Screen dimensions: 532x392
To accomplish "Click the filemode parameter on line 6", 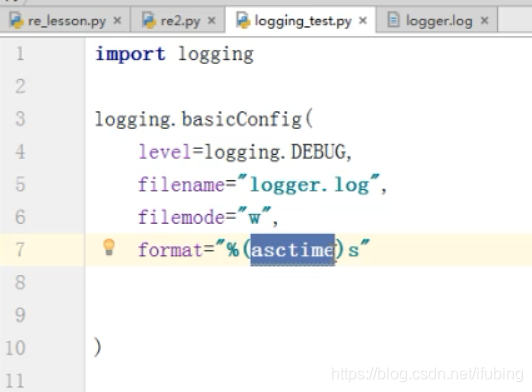I will point(182,217).
